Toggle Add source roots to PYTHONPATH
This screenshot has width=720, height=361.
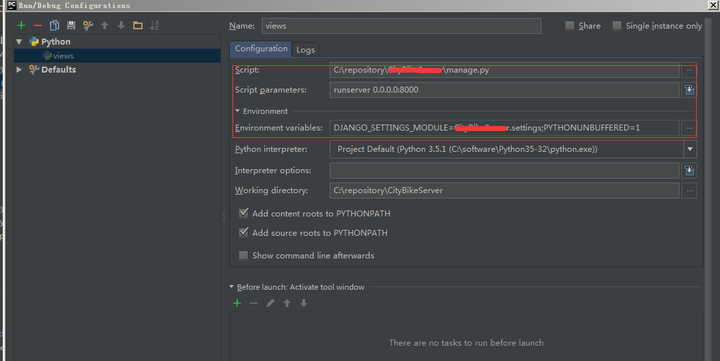click(x=243, y=232)
